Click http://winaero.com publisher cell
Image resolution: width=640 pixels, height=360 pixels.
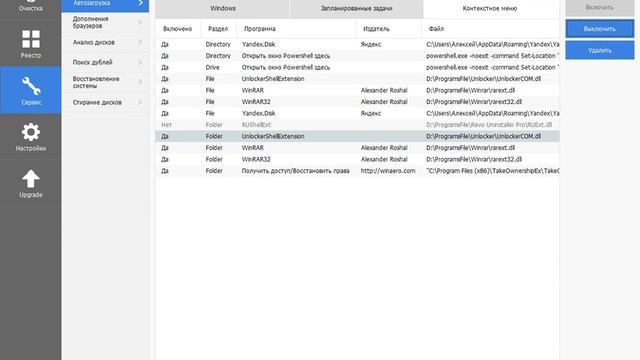(388, 171)
